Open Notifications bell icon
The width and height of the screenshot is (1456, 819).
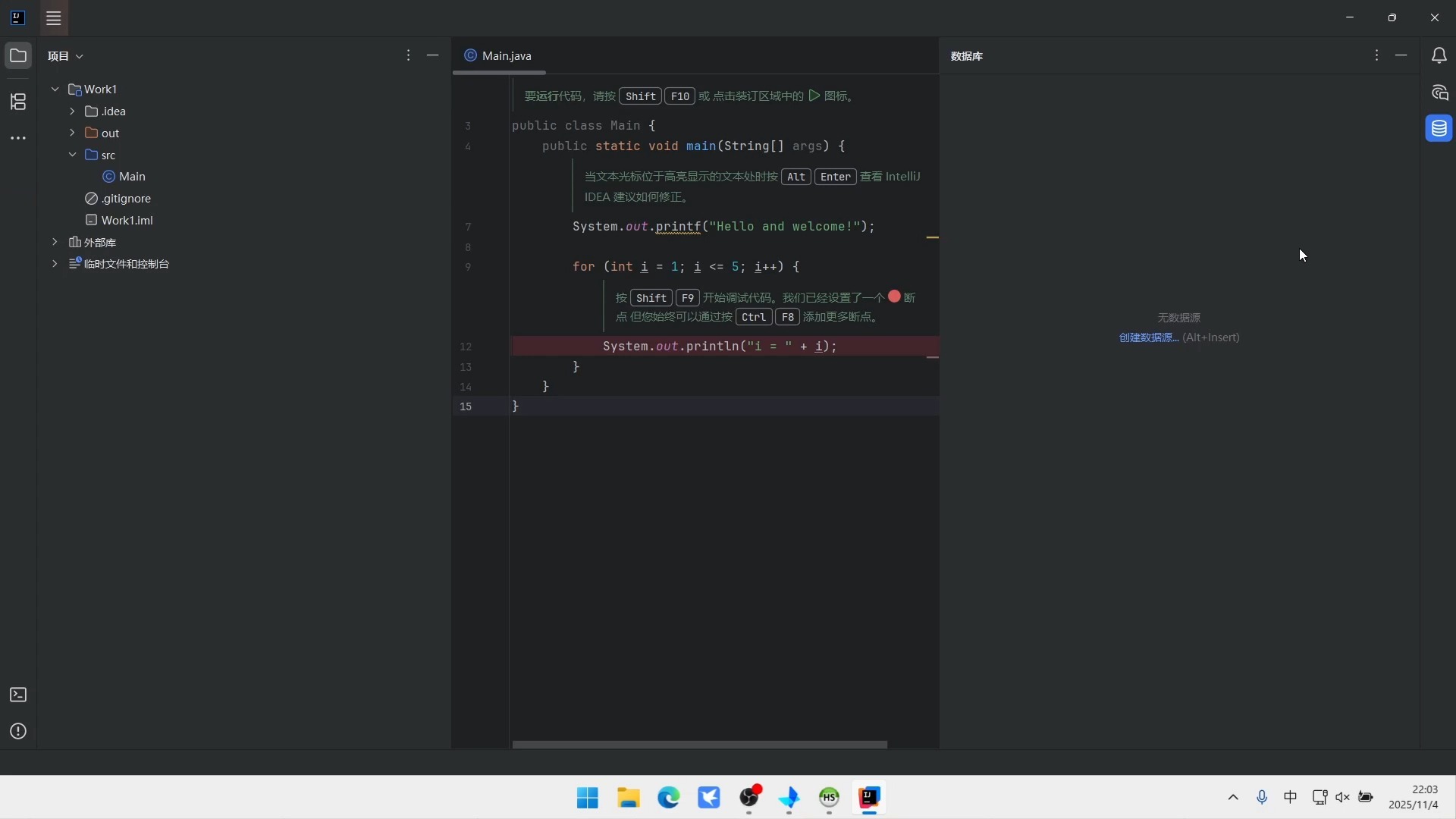(x=1439, y=56)
